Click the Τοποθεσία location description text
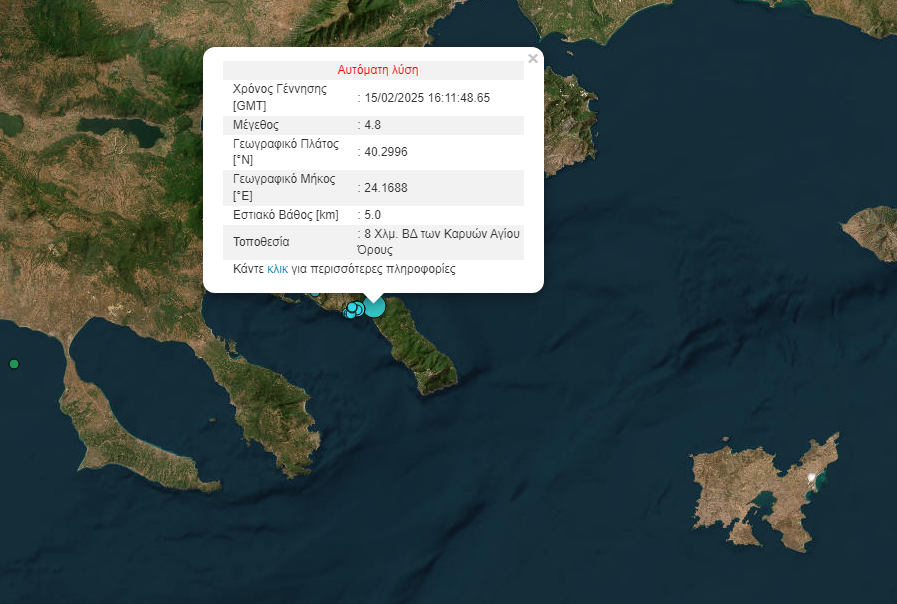Viewport: 897px width, 604px height. (x=441, y=241)
